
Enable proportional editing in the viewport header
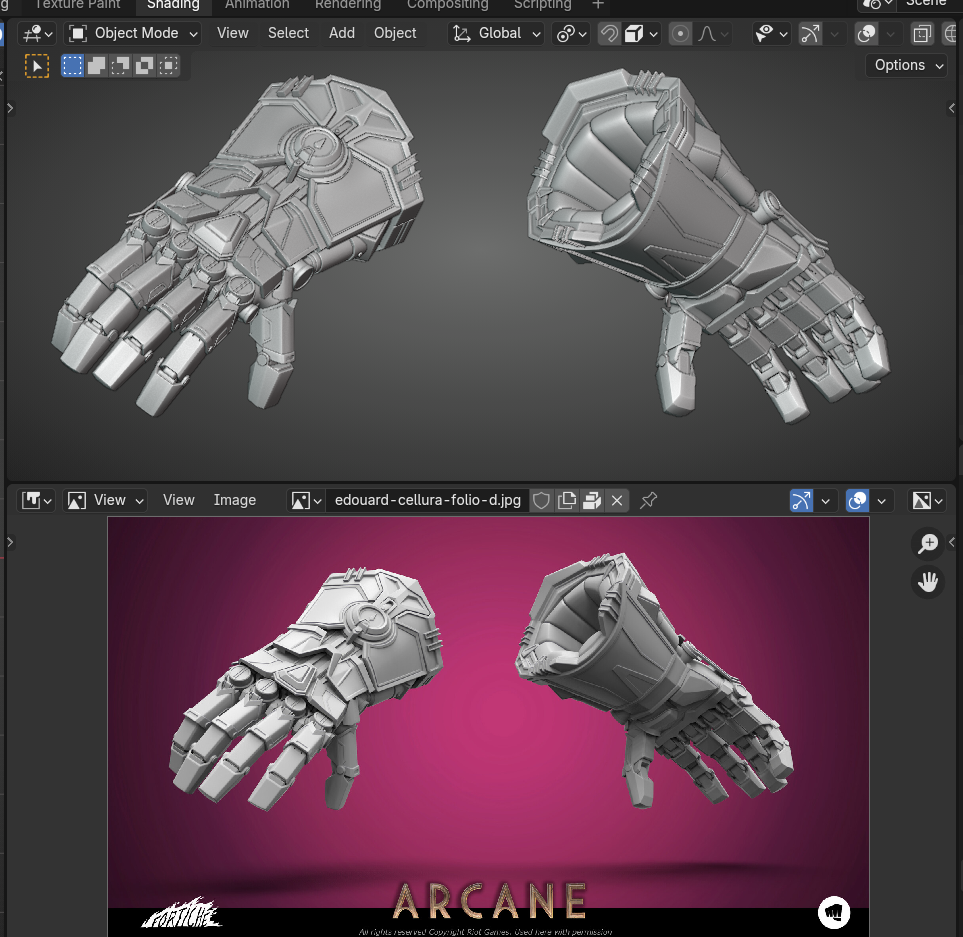coord(679,33)
